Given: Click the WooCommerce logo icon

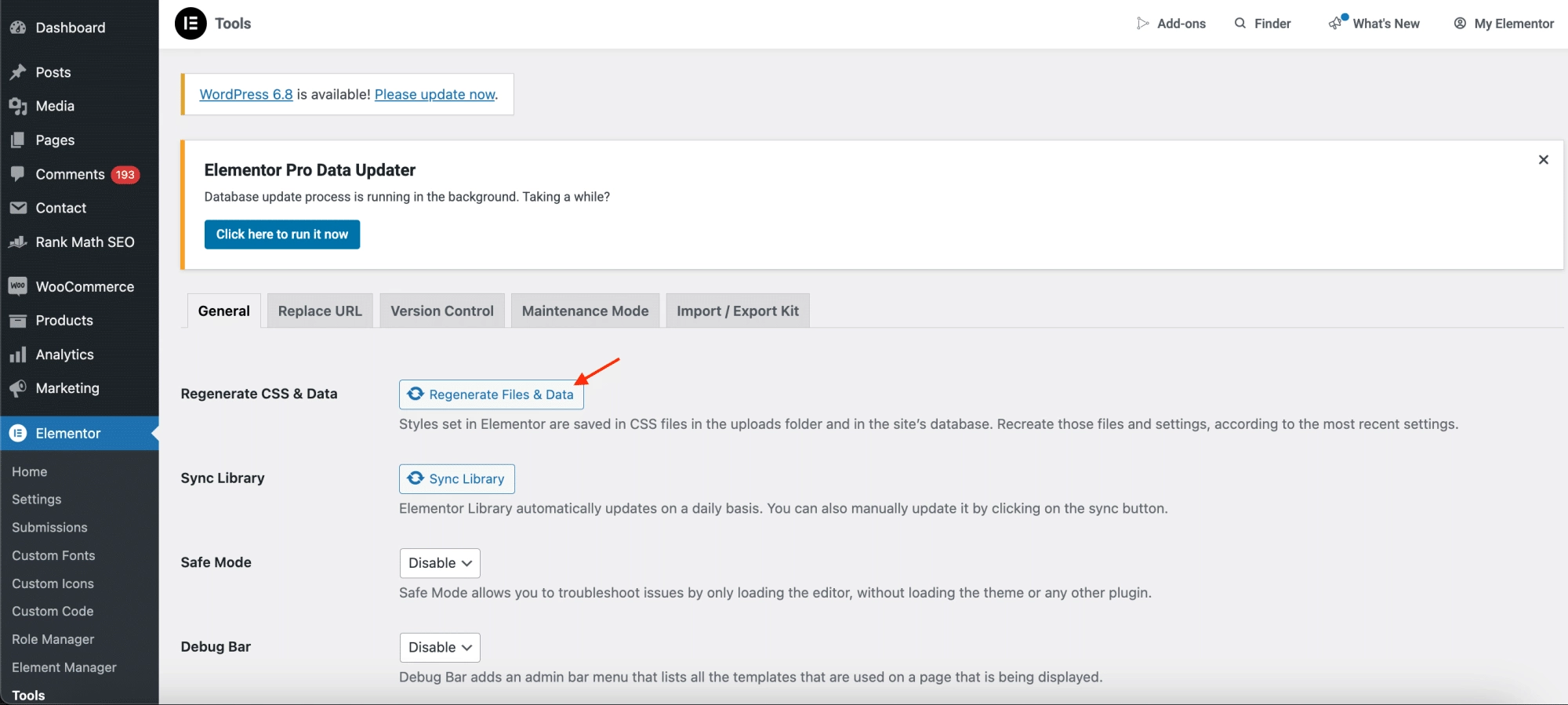Looking at the screenshot, I should pos(18,286).
